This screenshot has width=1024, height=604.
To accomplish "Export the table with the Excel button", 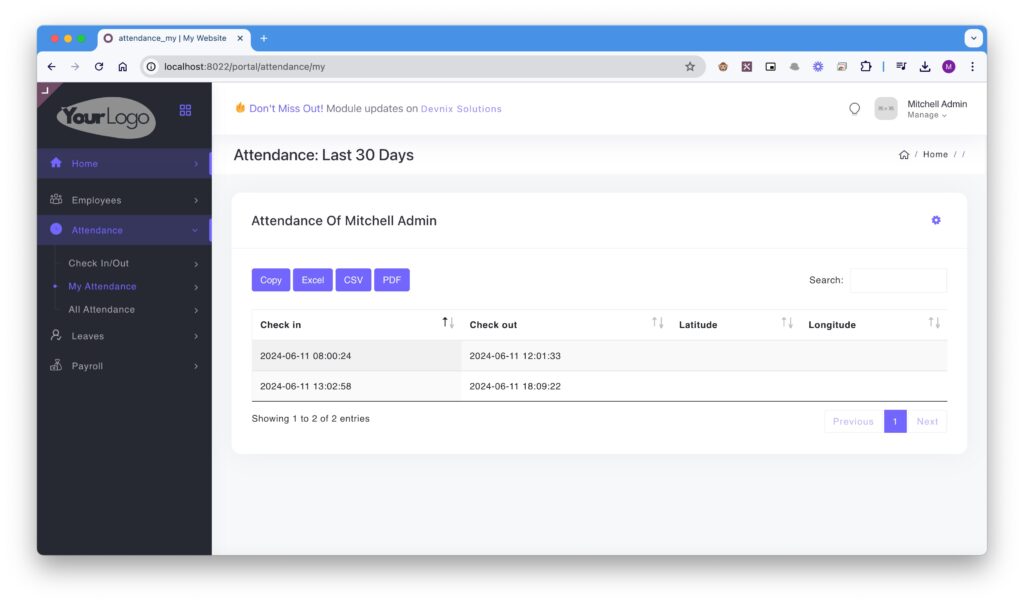I will click(x=313, y=280).
